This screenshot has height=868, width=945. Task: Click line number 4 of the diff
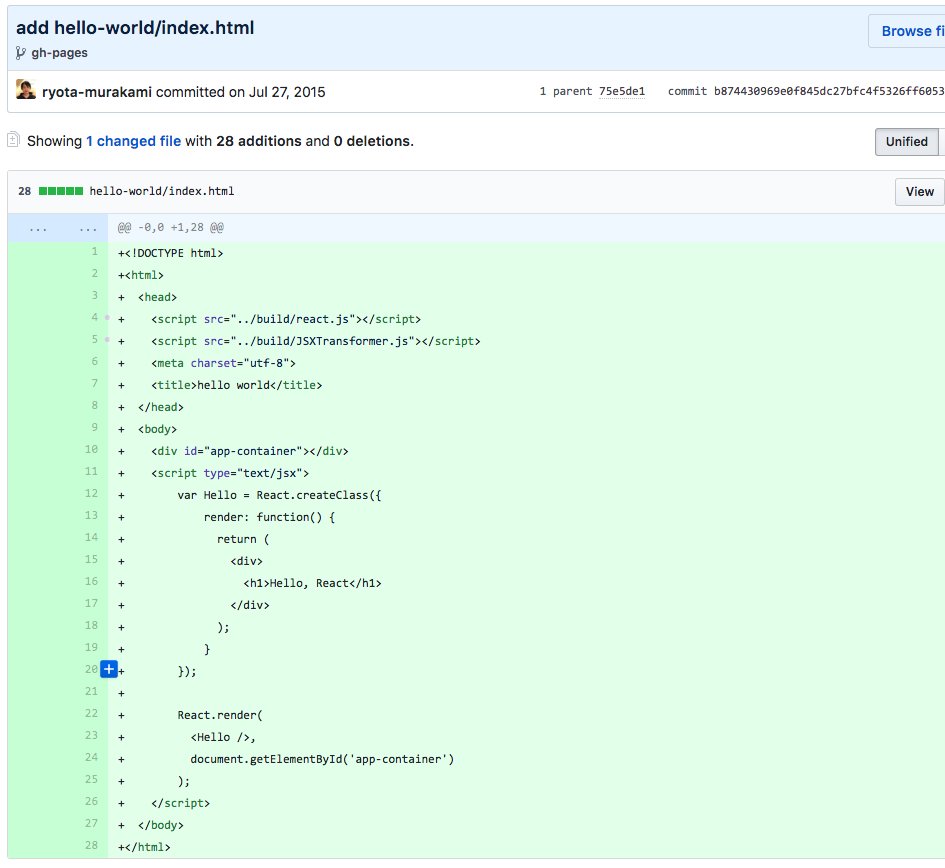[x=95, y=317]
